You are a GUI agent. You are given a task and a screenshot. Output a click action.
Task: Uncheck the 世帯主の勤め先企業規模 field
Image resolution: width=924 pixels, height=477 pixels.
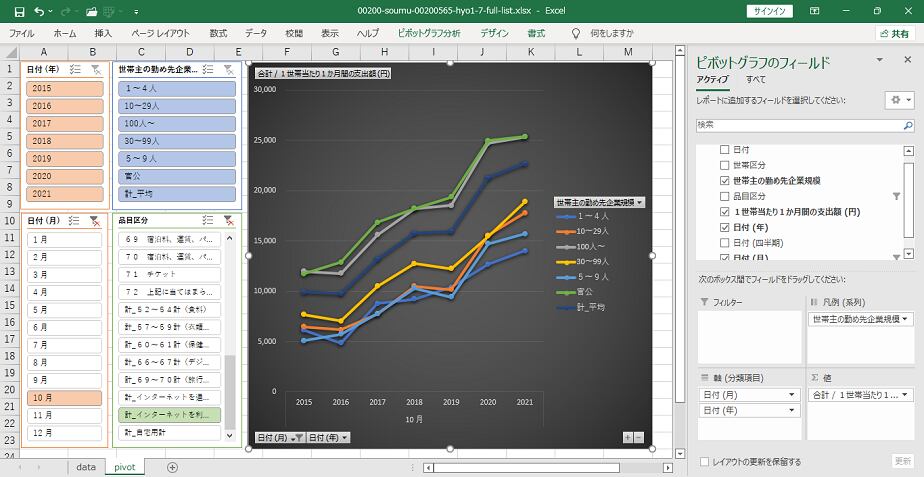[x=725, y=180]
